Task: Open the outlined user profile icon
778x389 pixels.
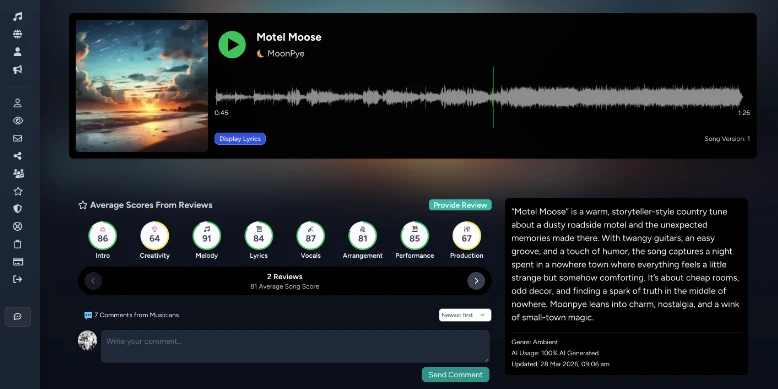Action: pyautogui.click(x=17, y=103)
